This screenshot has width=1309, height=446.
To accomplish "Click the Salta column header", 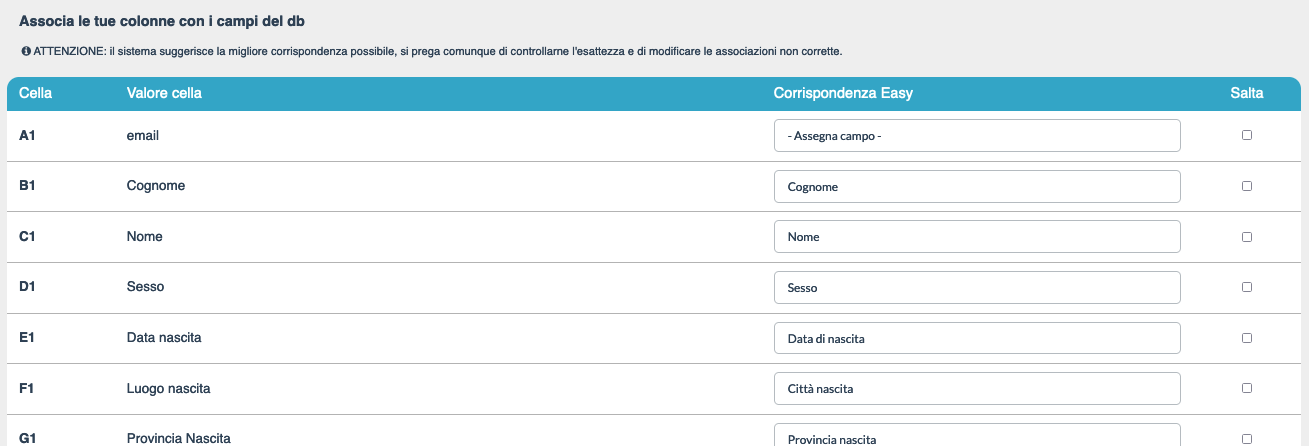I will pos(1247,94).
